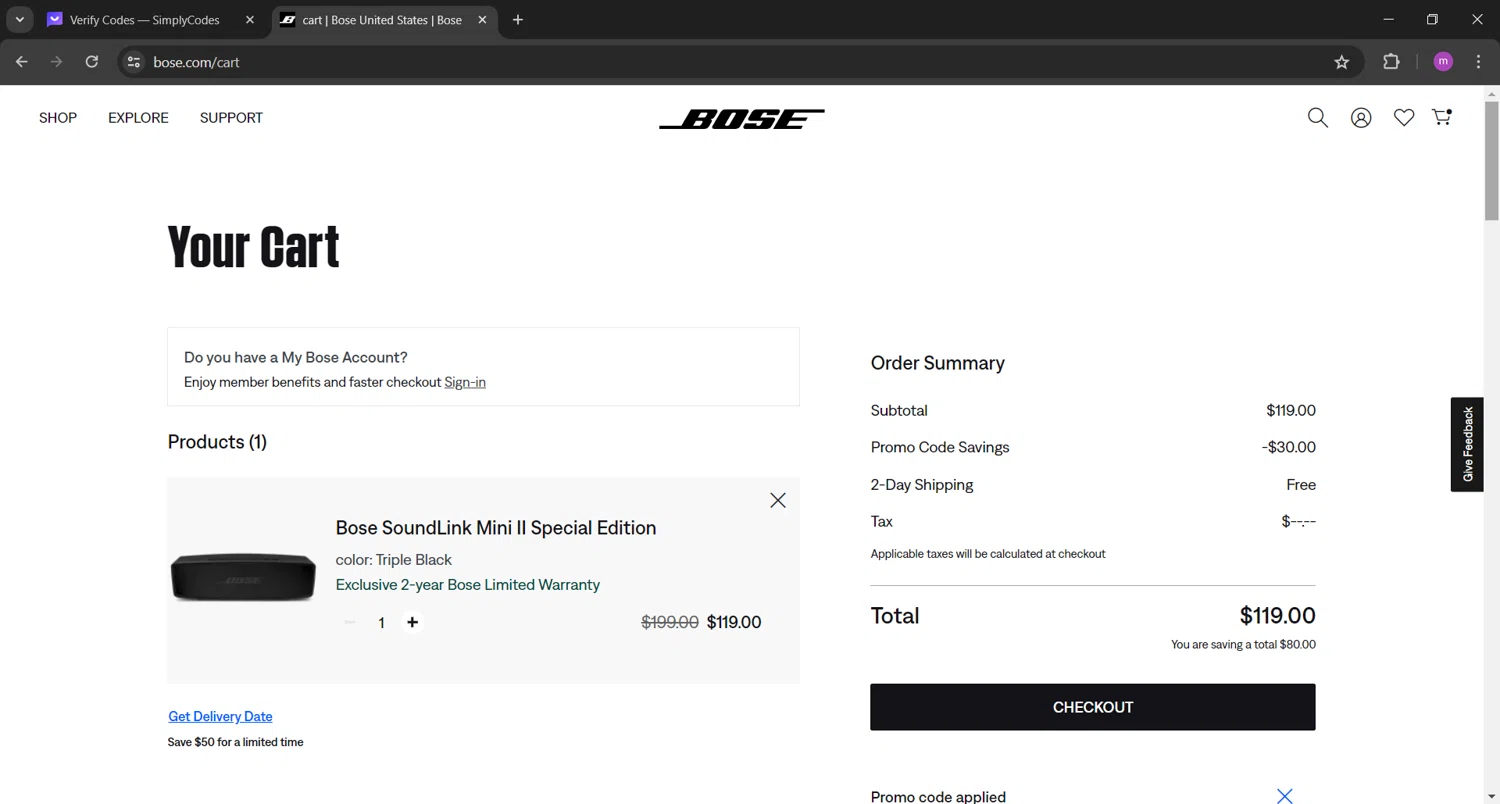Remove SoundLink Mini II with X icon
Viewport: 1500px width, 804px height.
pos(778,500)
